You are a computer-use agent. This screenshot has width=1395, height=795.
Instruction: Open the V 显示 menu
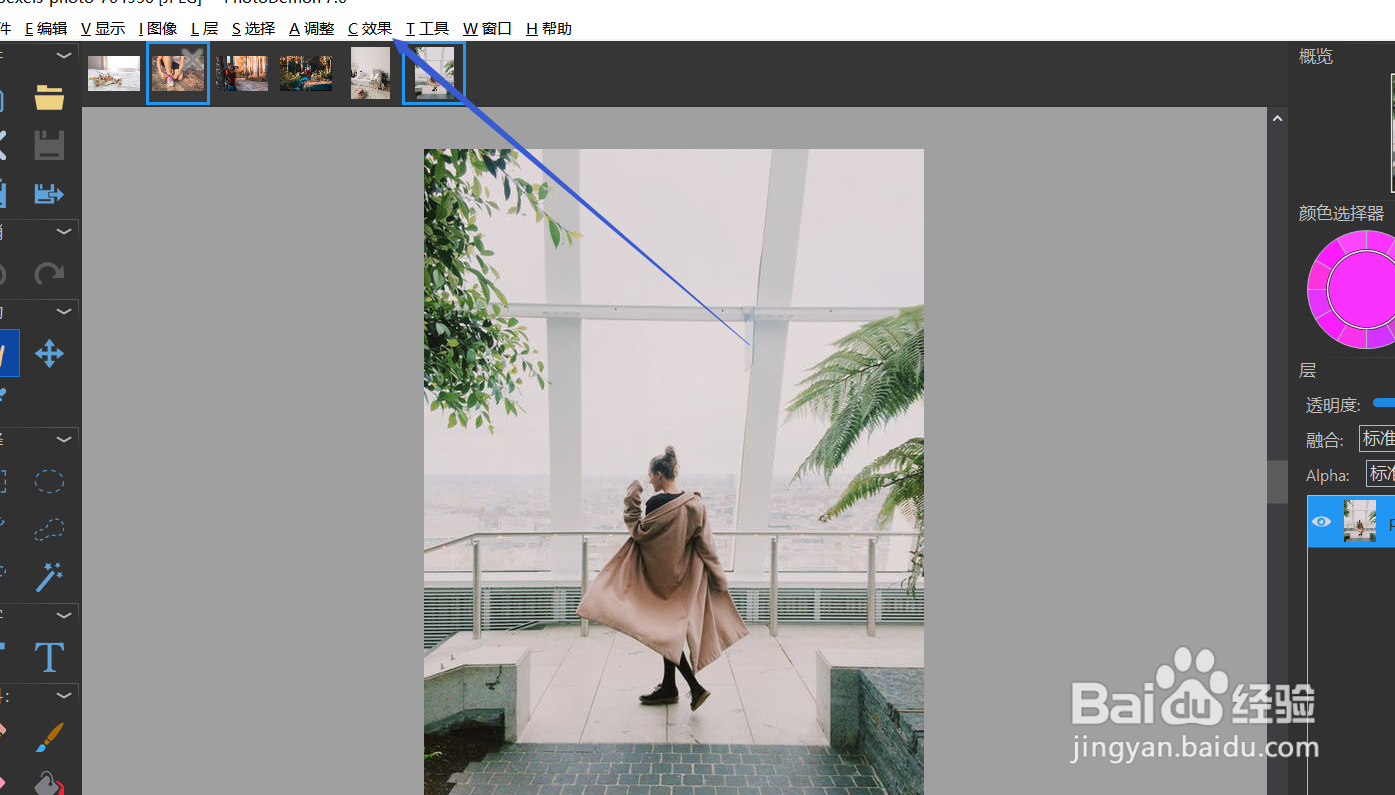[x=103, y=29]
